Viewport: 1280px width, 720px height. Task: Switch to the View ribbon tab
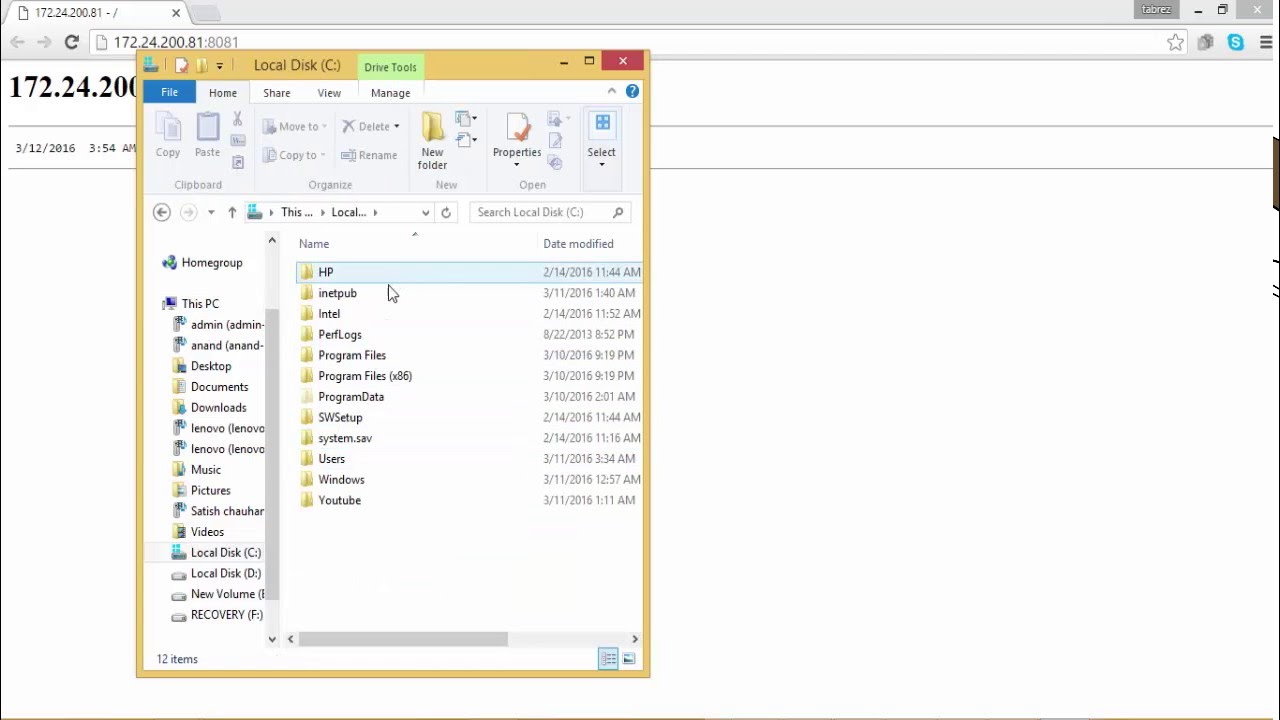(329, 93)
